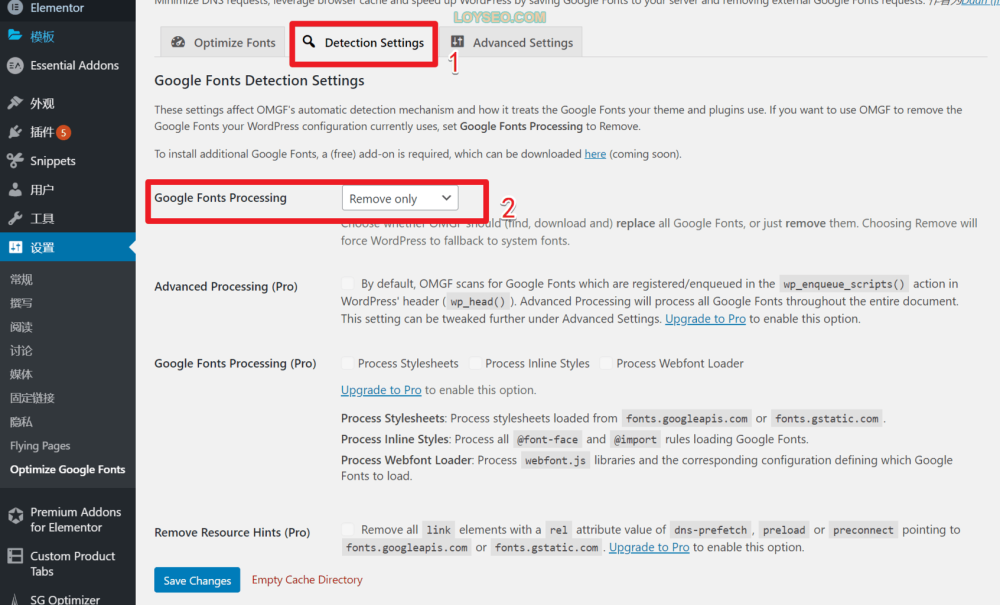The width and height of the screenshot is (1000, 605).
Task: Open 讨论 discussion settings submenu
Action: click(x=22, y=351)
